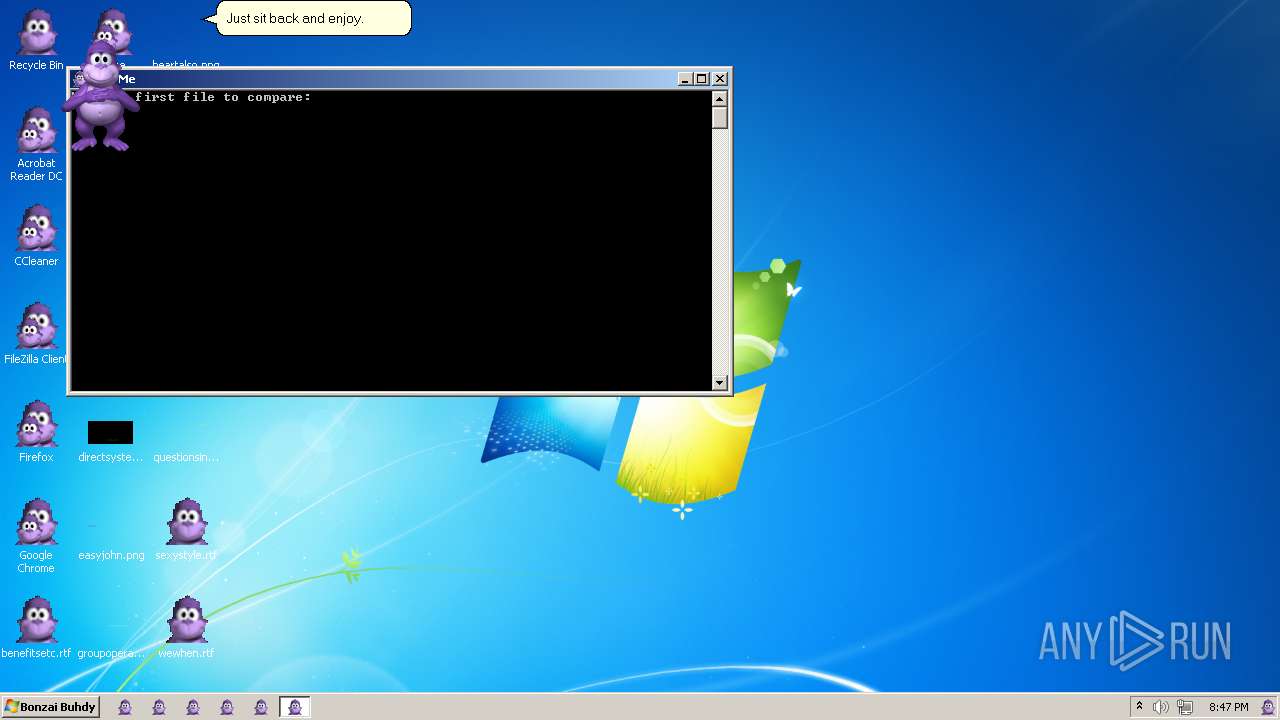1280x720 pixels.
Task: Maximize the console window
Action: tap(701, 79)
